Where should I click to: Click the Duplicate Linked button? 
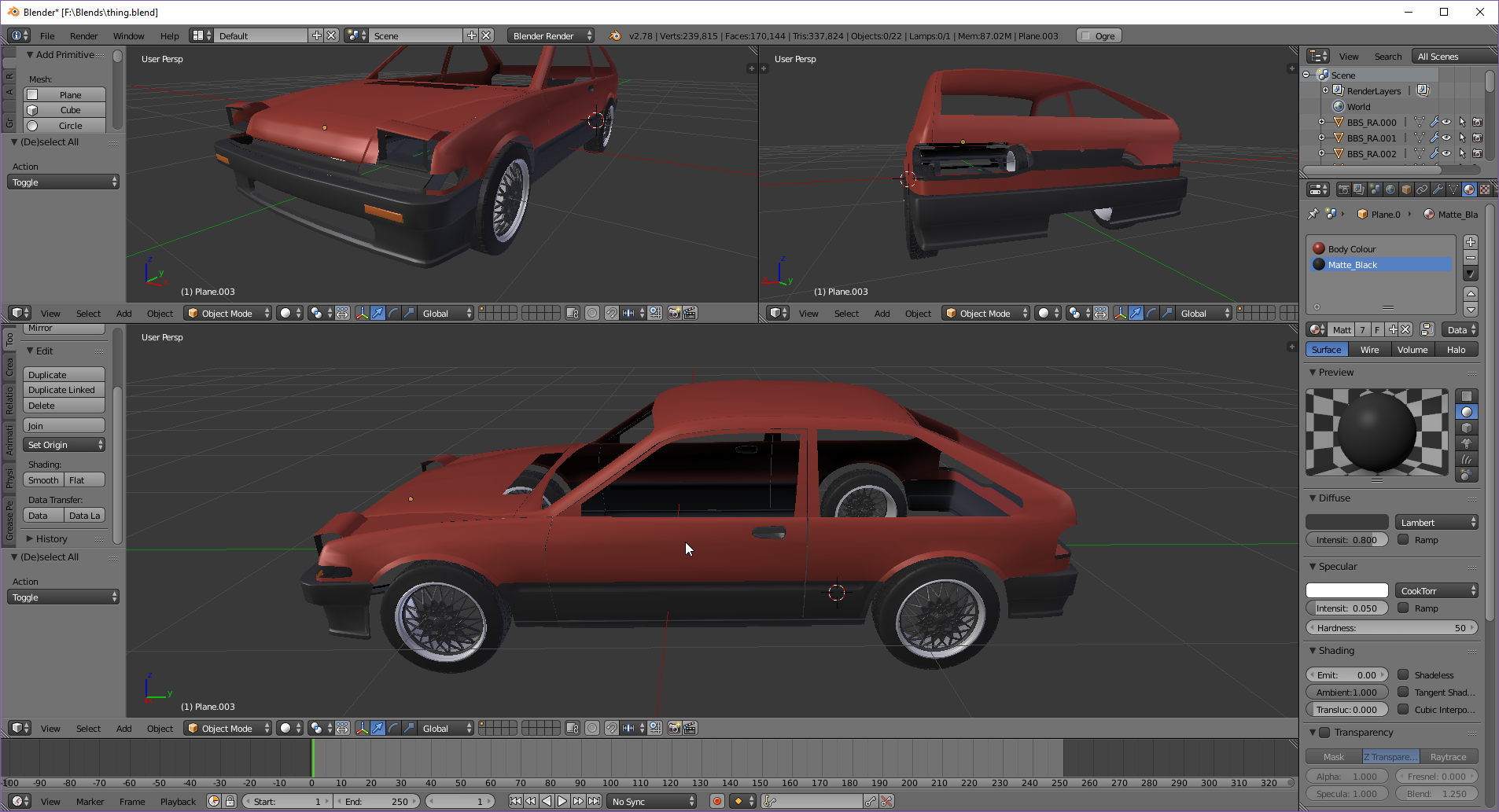coord(64,390)
